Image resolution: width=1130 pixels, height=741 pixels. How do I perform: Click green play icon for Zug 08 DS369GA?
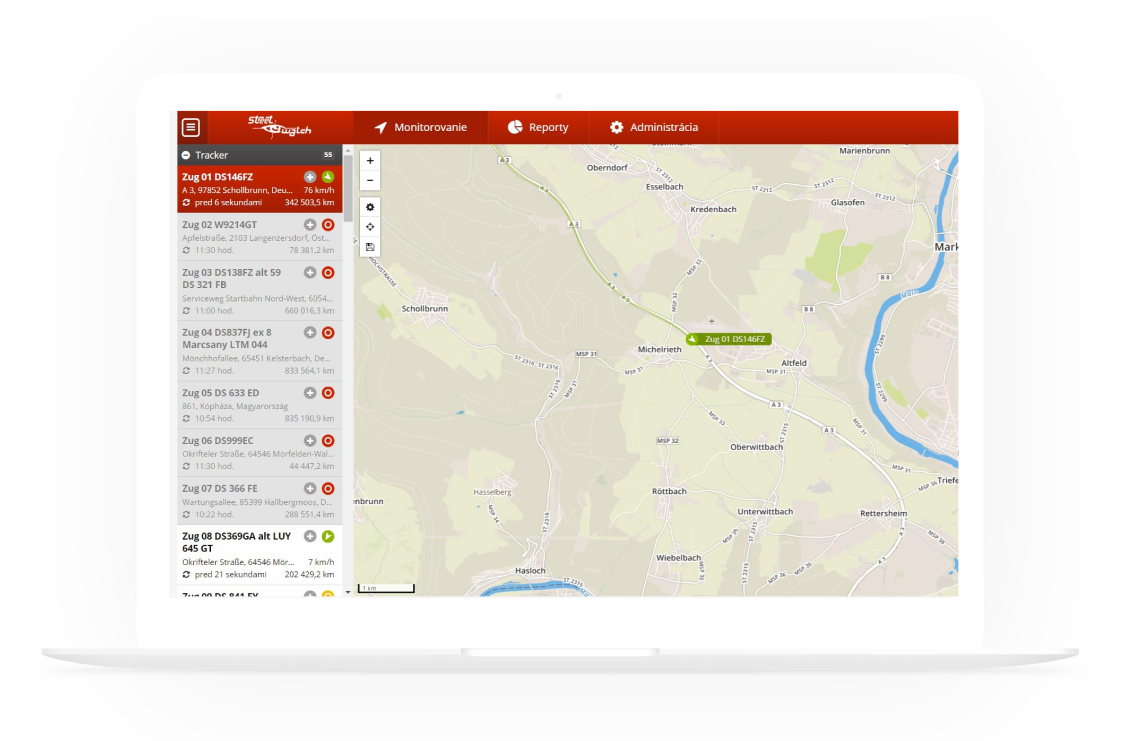point(328,536)
